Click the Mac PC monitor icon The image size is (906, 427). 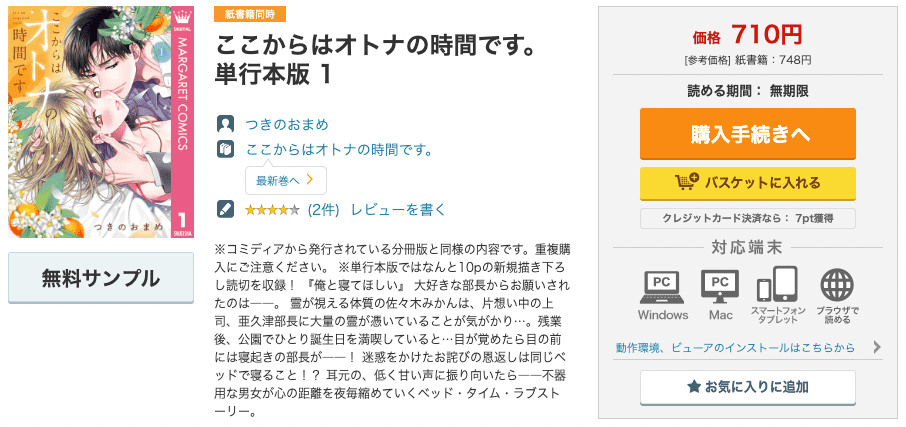720,287
